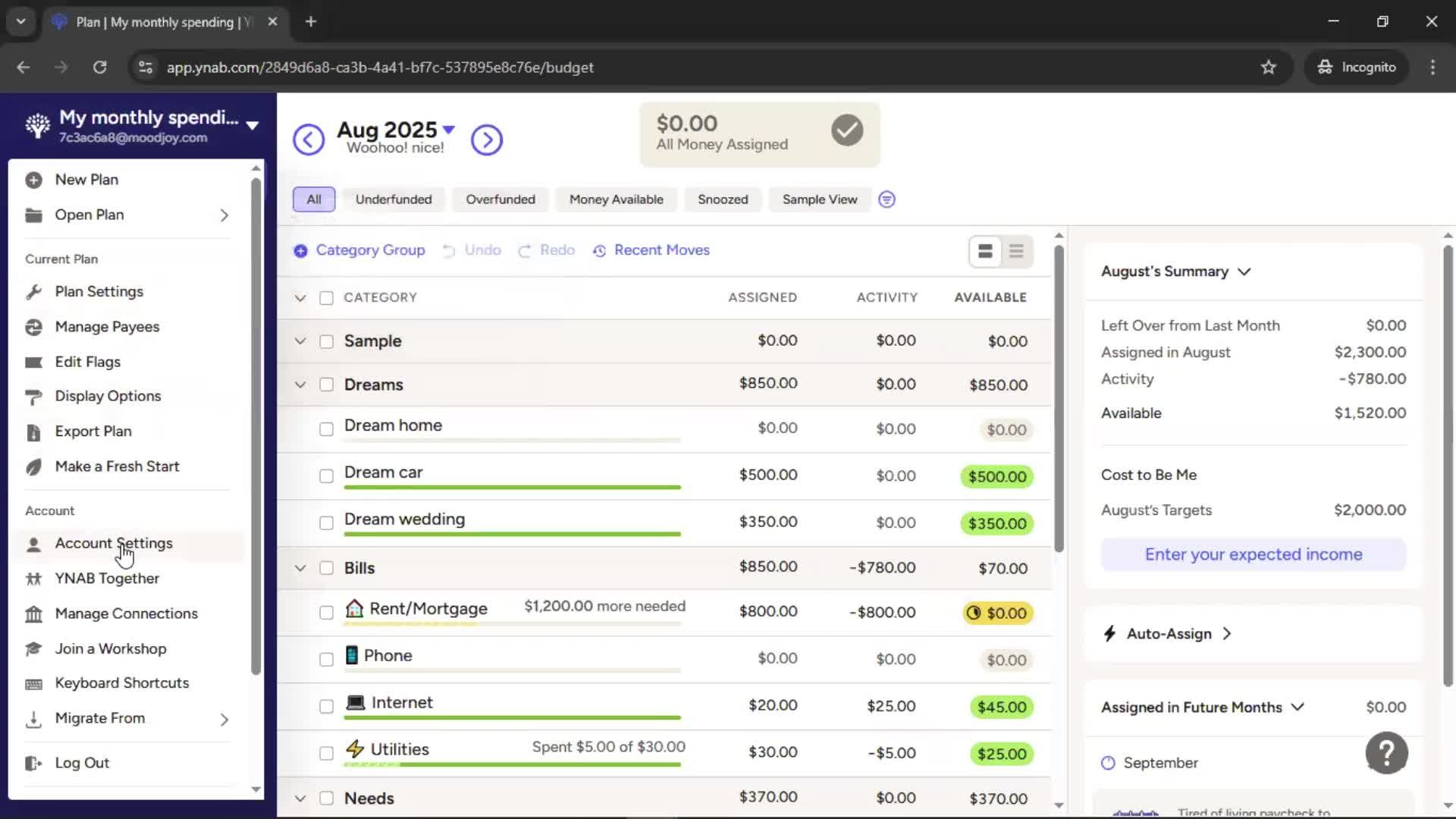Click the YNAB Together people icon
This screenshot has width=1456, height=819.
33,579
